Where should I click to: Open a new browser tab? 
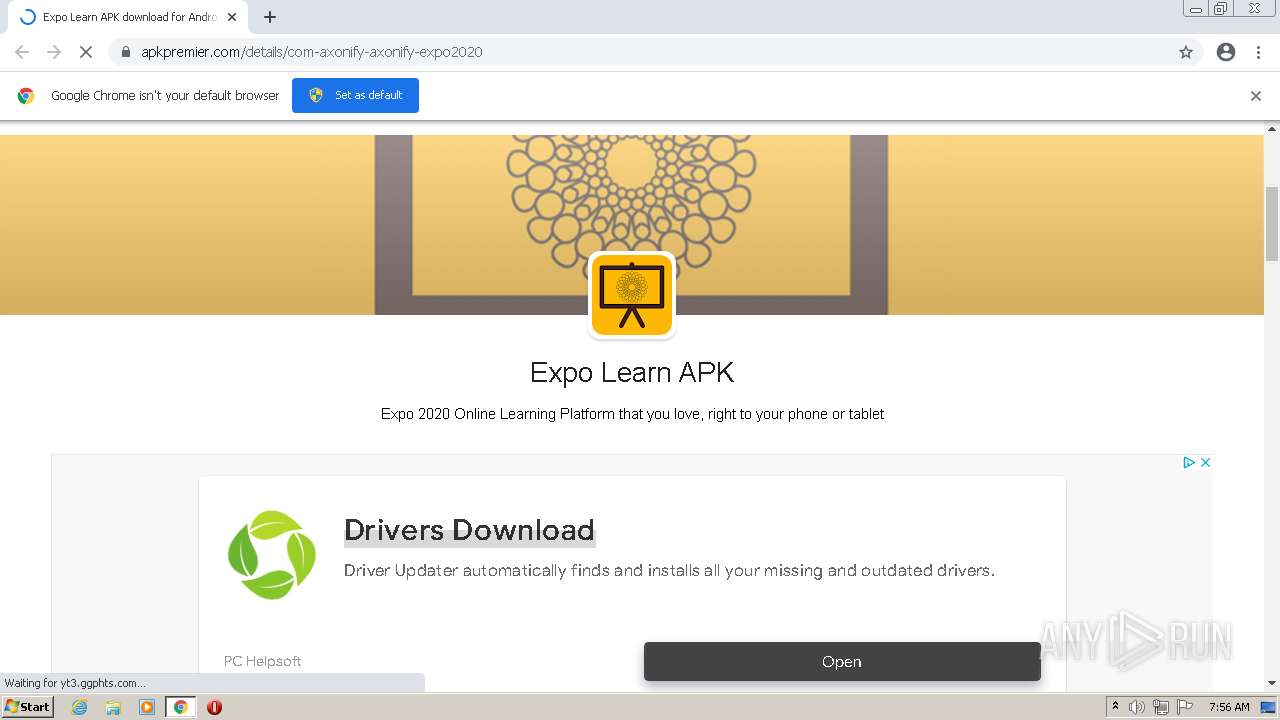270,17
